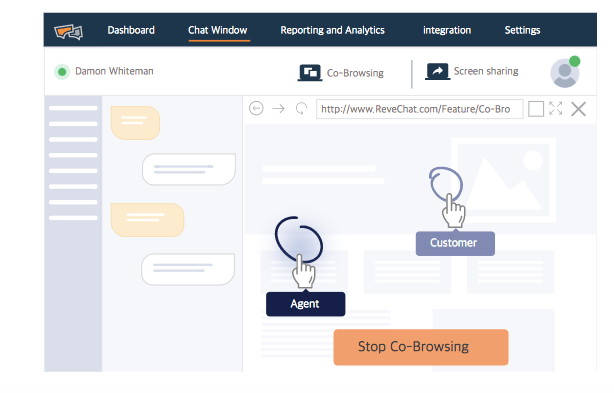
Task: Stop Co-Browsing session button
Action: point(421,347)
